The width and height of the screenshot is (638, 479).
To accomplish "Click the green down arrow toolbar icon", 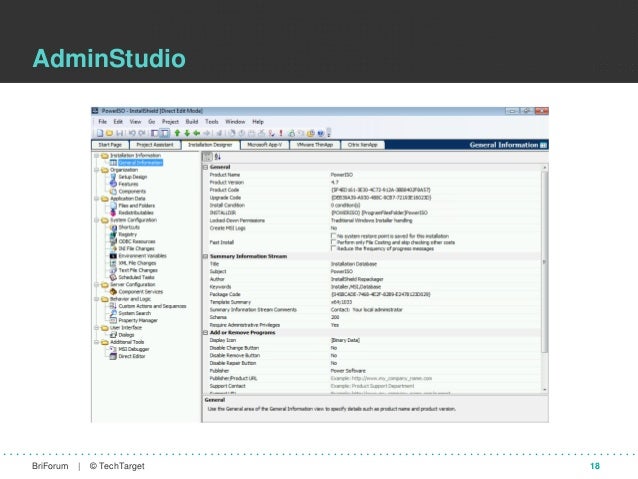I will coord(187,133).
